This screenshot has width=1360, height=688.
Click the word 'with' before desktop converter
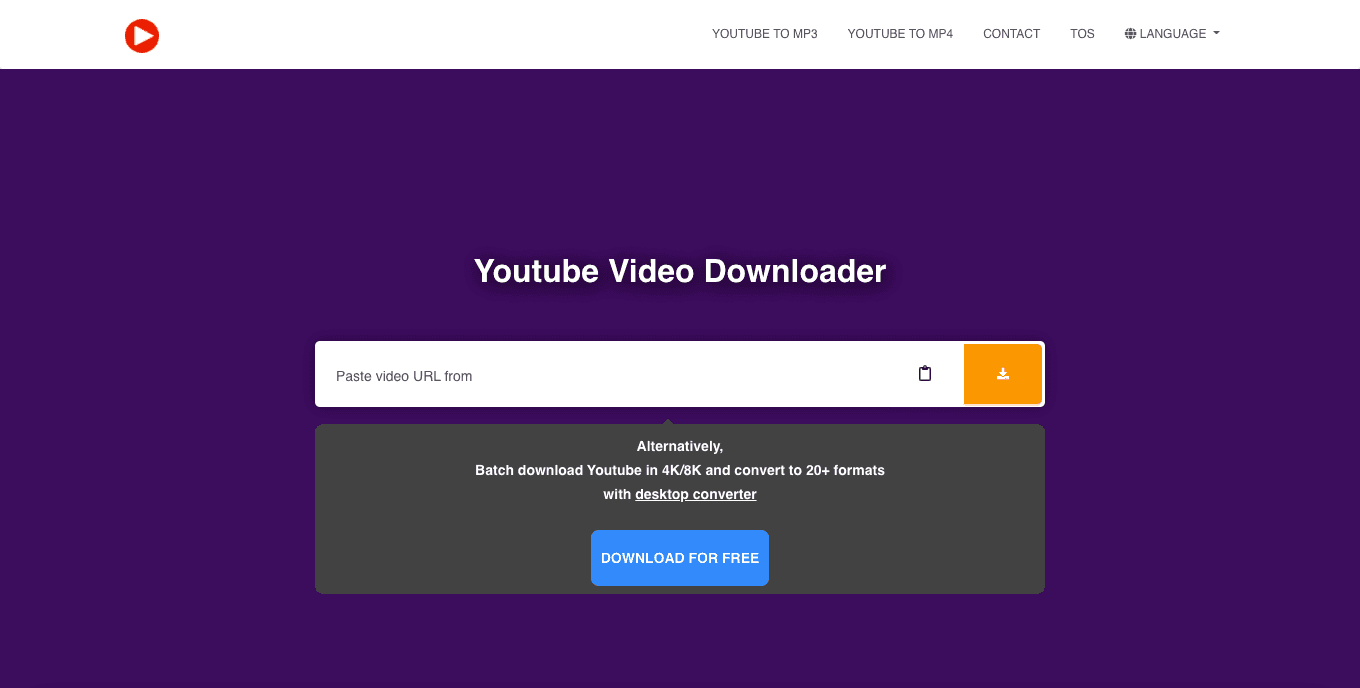click(x=617, y=494)
